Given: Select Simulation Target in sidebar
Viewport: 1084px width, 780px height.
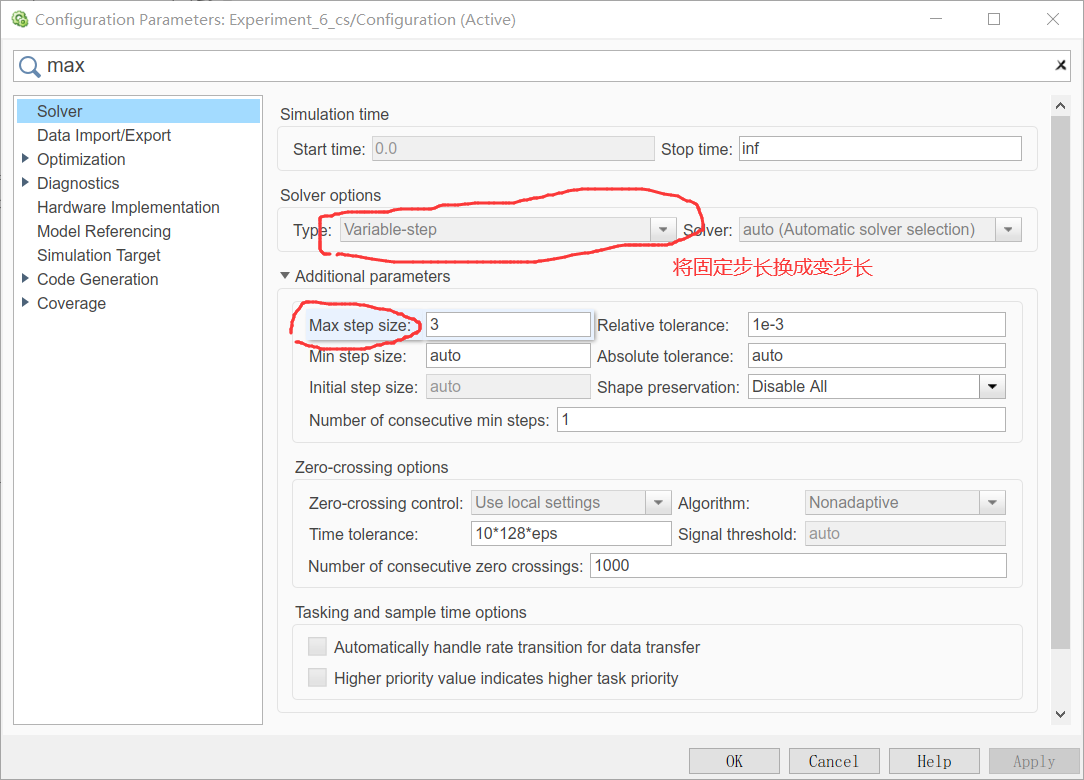Looking at the screenshot, I should [x=98, y=255].
